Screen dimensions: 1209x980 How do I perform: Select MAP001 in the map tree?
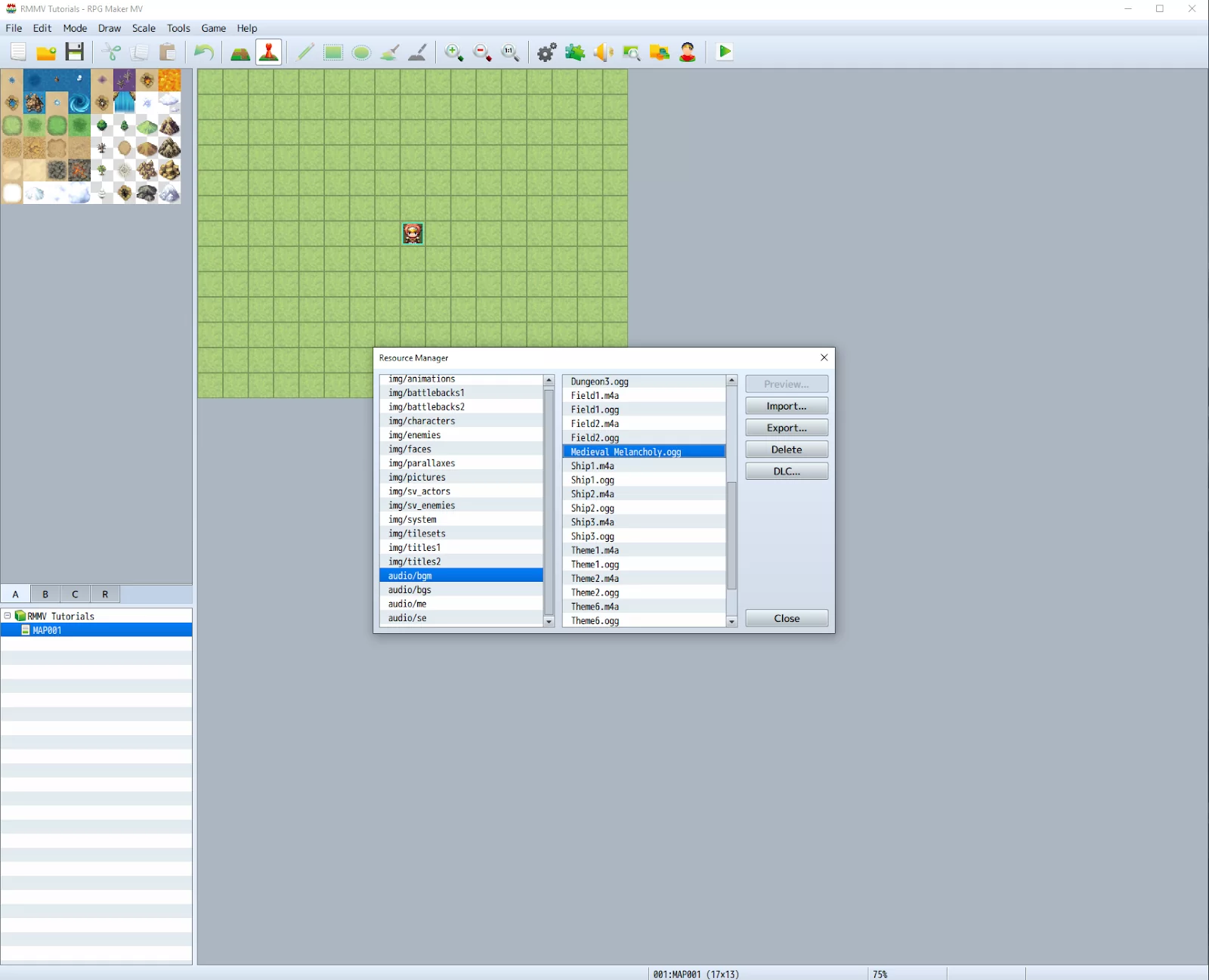point(96,630)
